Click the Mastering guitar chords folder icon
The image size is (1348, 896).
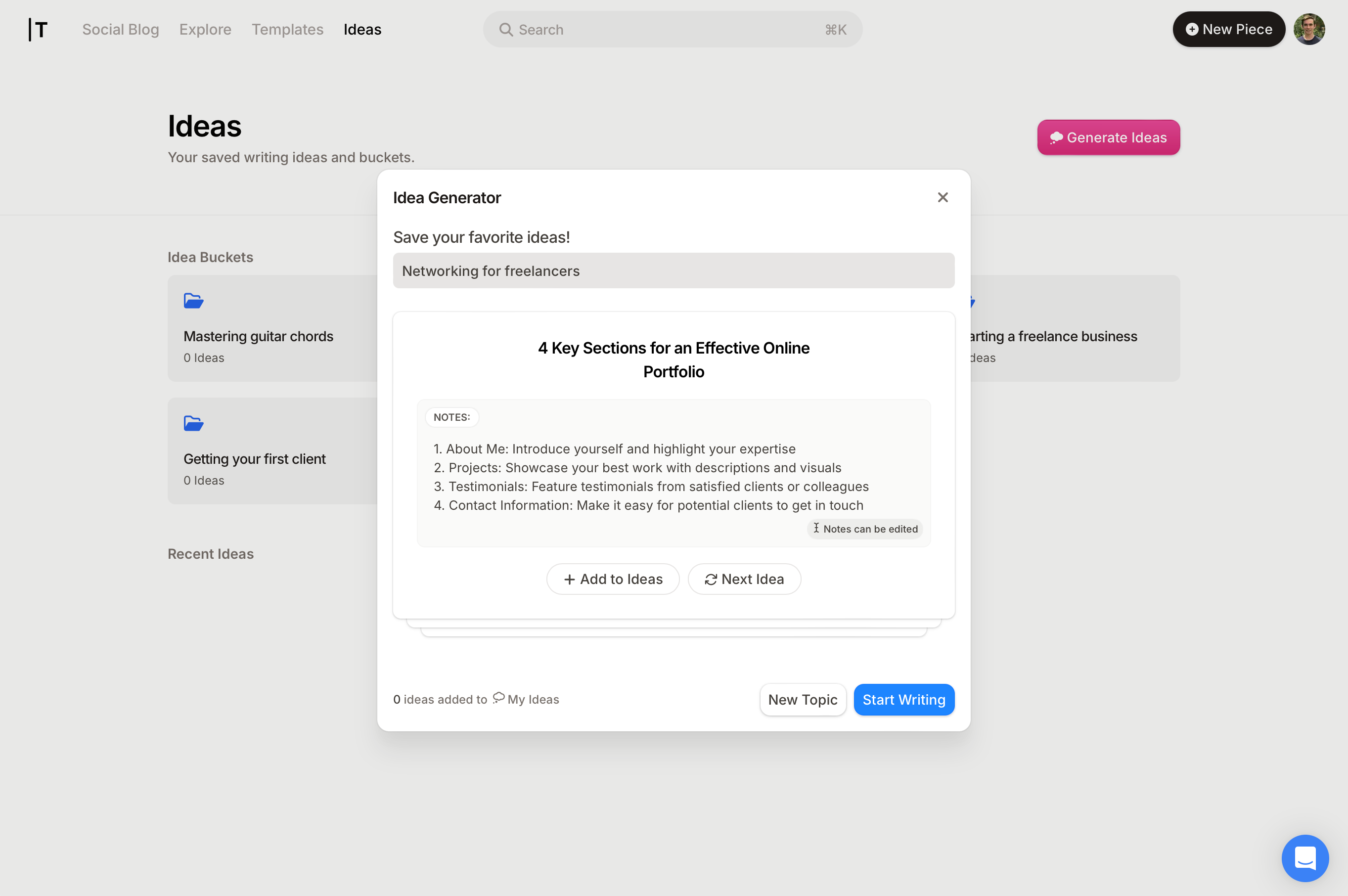click(193, 301)
